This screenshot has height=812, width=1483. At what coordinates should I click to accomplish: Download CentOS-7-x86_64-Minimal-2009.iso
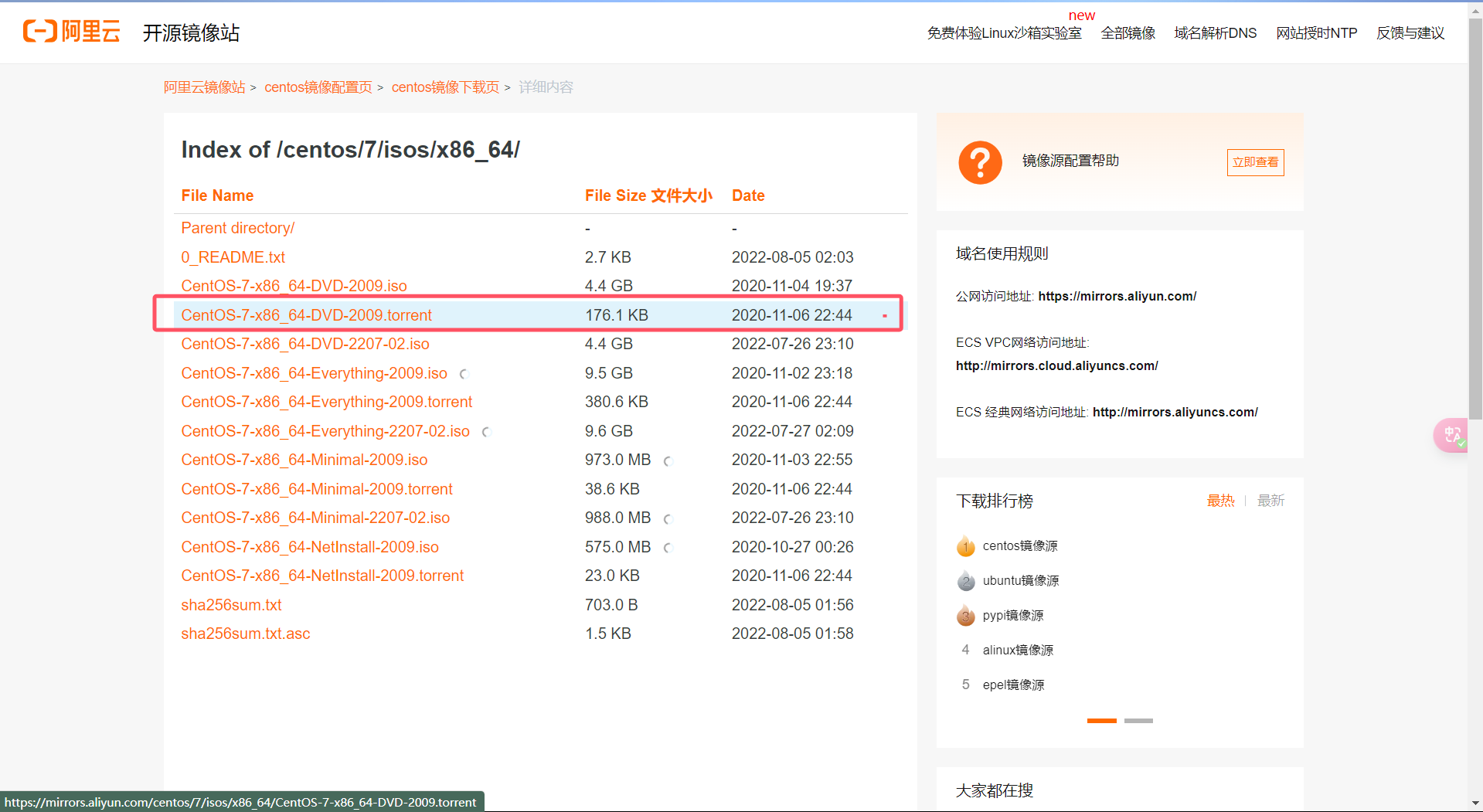coord(304,460)
